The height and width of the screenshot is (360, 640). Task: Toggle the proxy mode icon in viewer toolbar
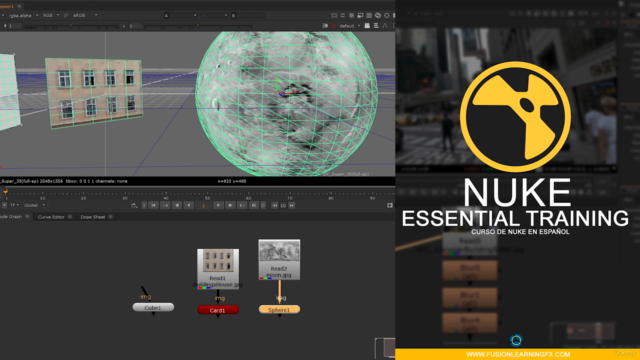tap(360, 16)
